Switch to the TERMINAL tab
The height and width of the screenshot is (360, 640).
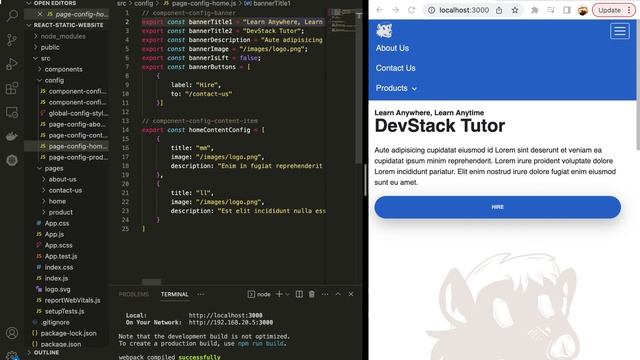(175, 294)
